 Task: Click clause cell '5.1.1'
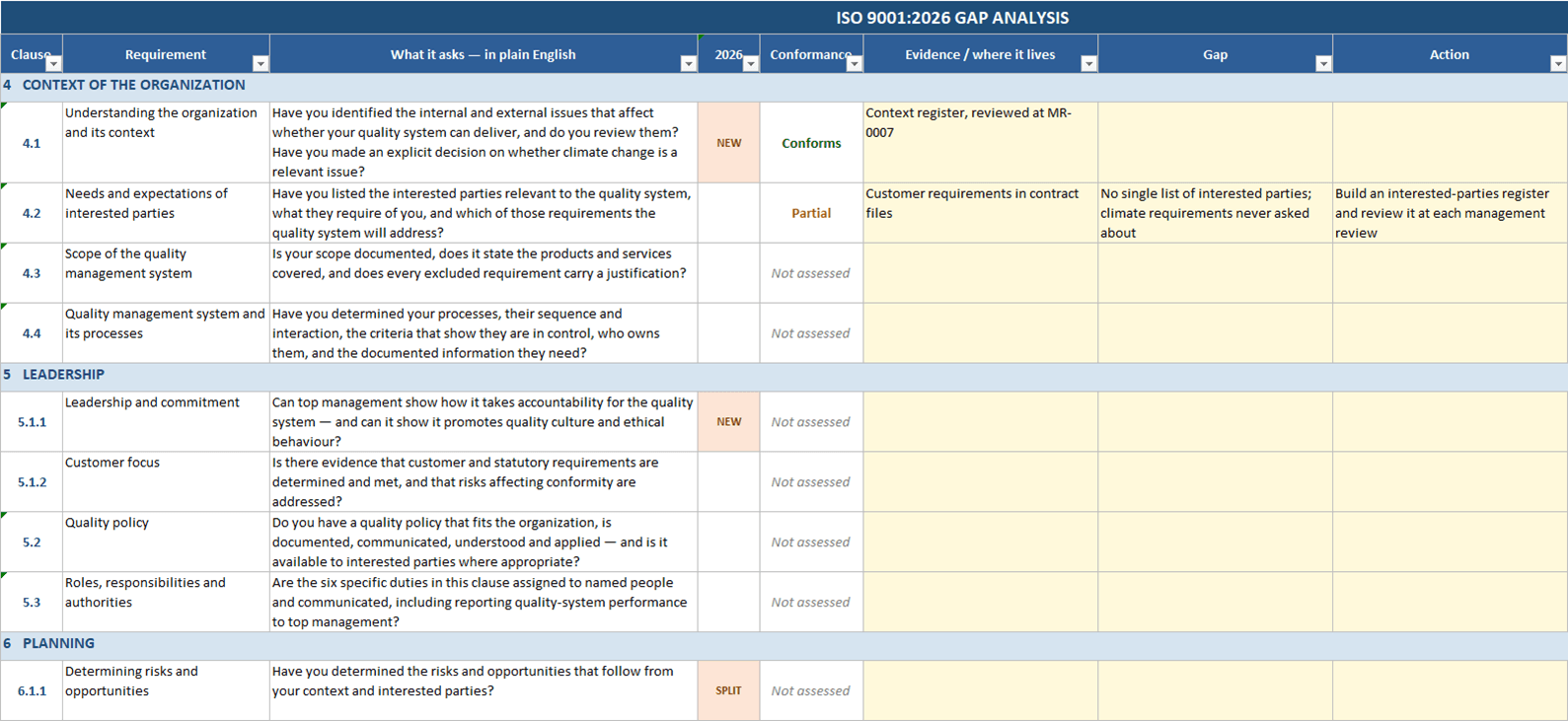(x=32, y=422)
